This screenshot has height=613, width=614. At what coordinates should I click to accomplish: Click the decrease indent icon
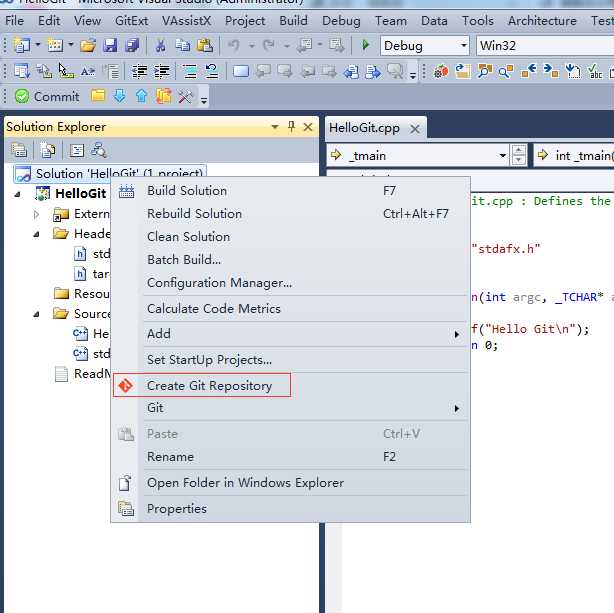pos(139,72)
